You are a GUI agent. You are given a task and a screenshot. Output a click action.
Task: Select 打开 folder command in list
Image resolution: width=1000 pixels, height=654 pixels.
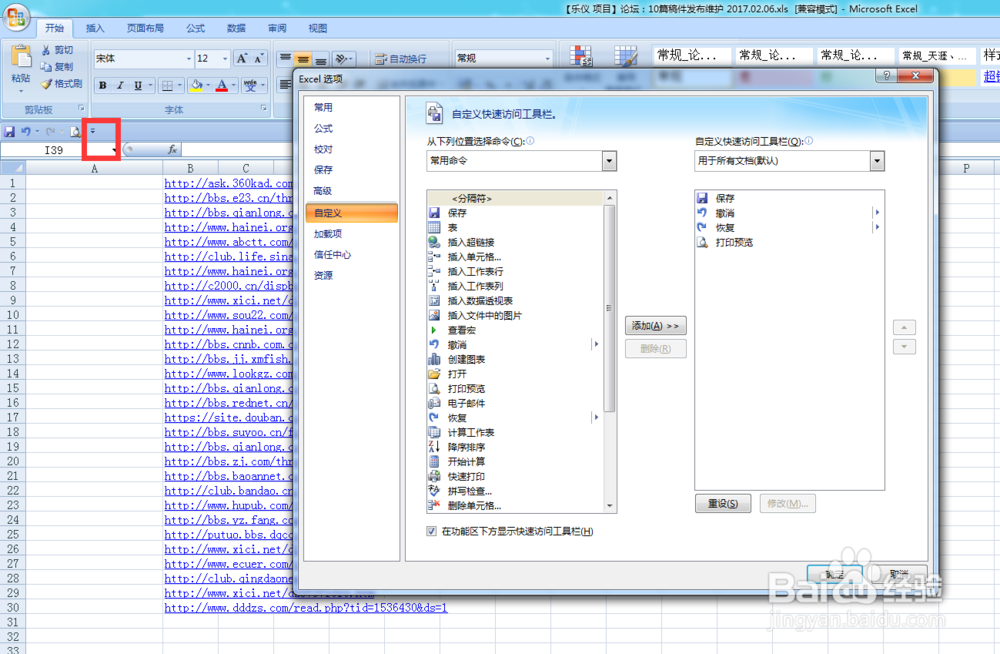point(515,374)
